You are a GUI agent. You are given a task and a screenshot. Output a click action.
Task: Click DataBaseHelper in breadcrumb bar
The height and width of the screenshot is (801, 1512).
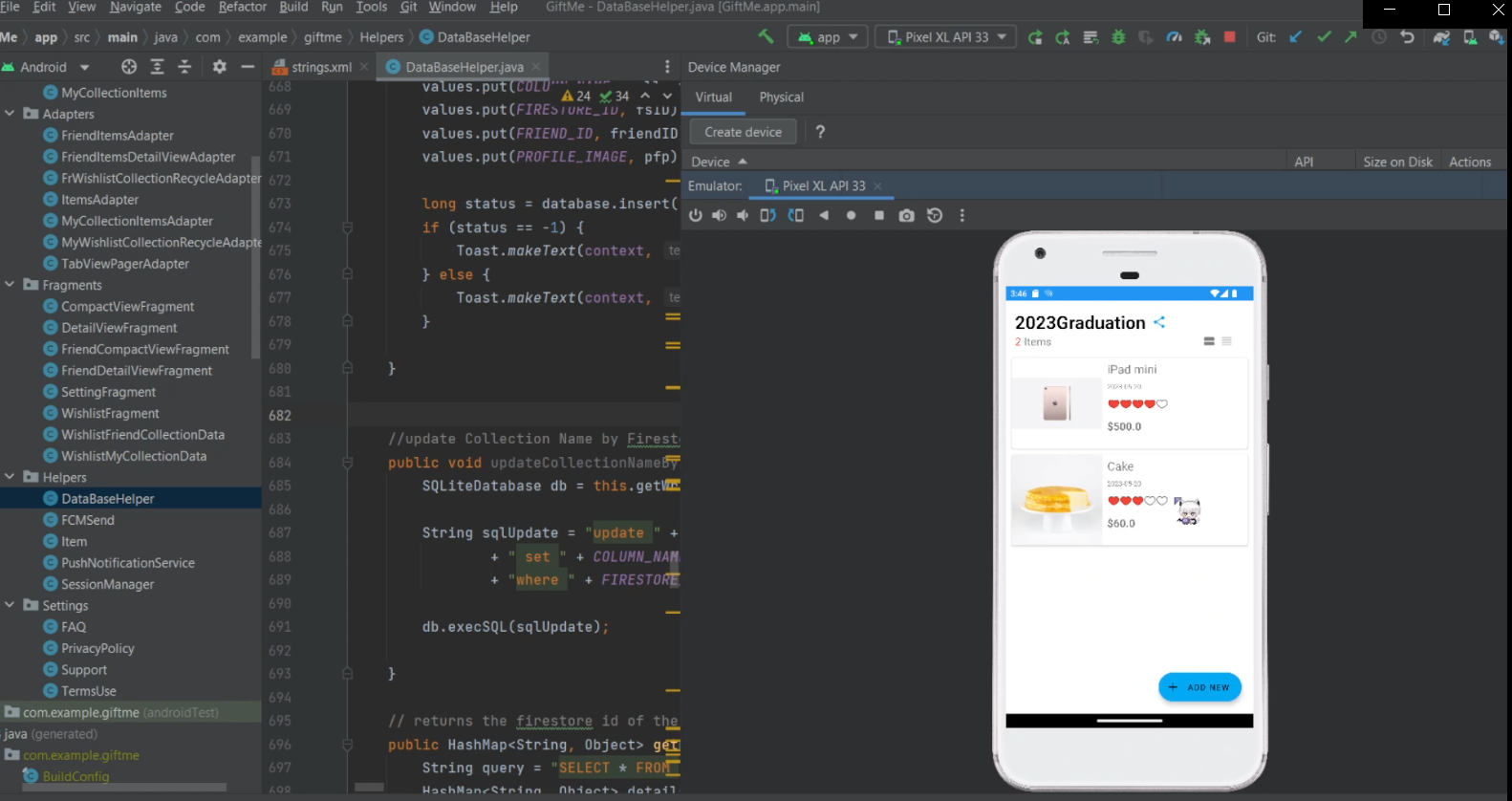click(x=475, y=37)
